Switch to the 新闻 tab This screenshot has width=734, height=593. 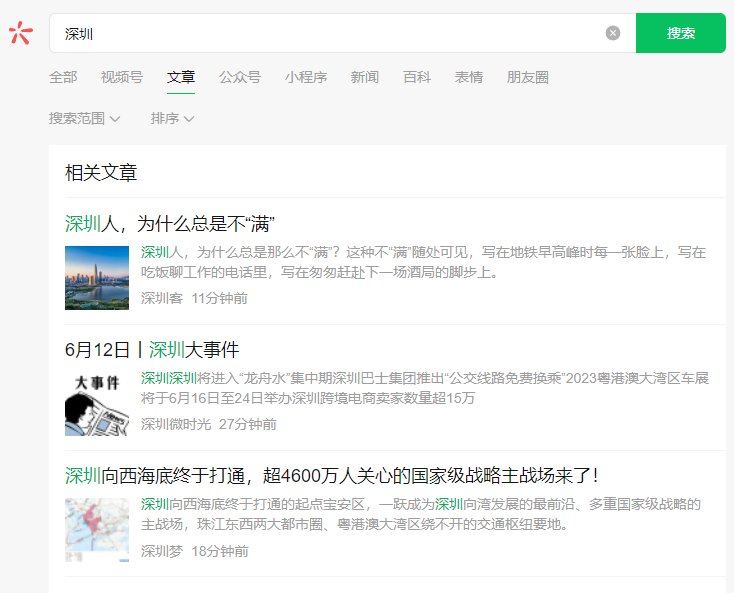click(x=365, y=77)
